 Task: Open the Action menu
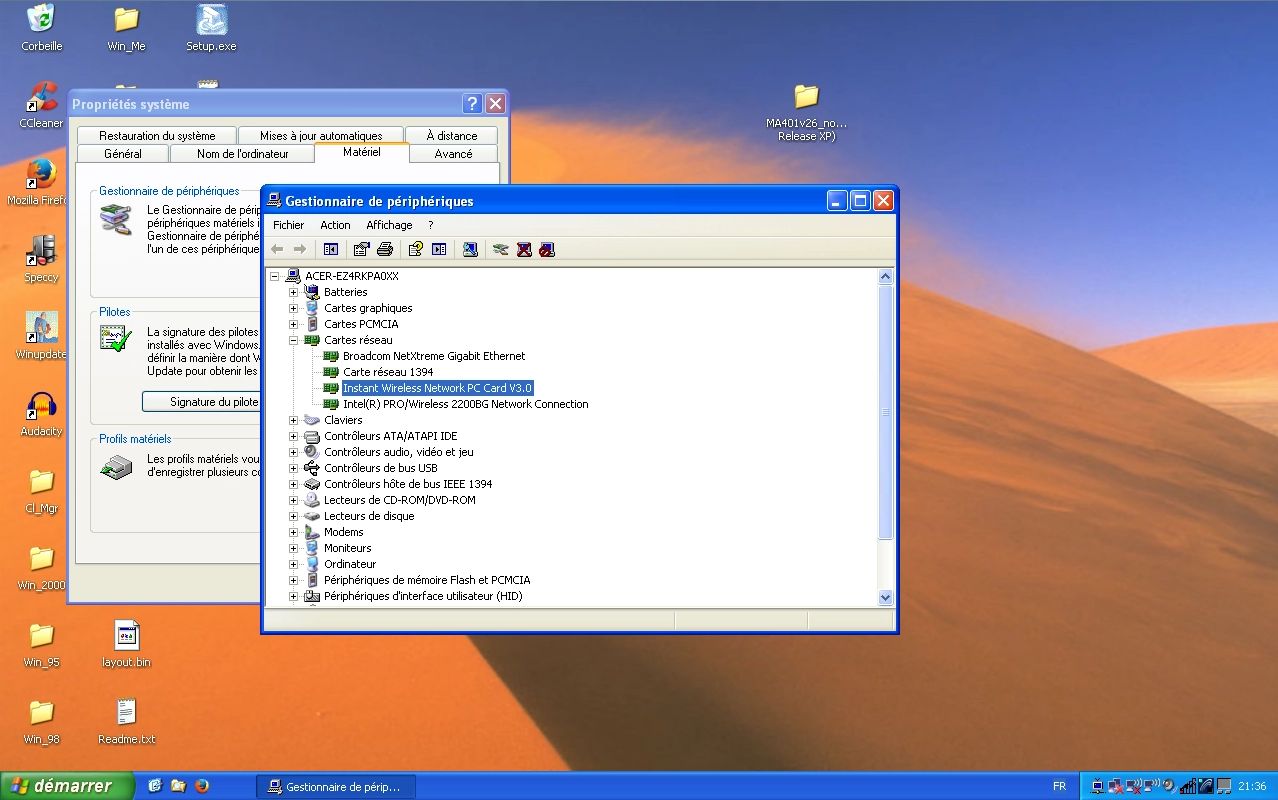point(335,225)
